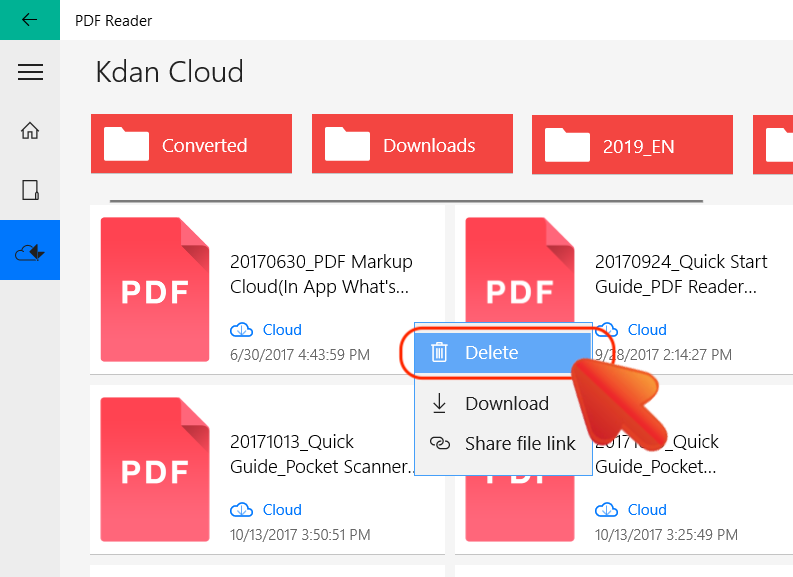Click the Downloads folder icon

click(347, 144)
